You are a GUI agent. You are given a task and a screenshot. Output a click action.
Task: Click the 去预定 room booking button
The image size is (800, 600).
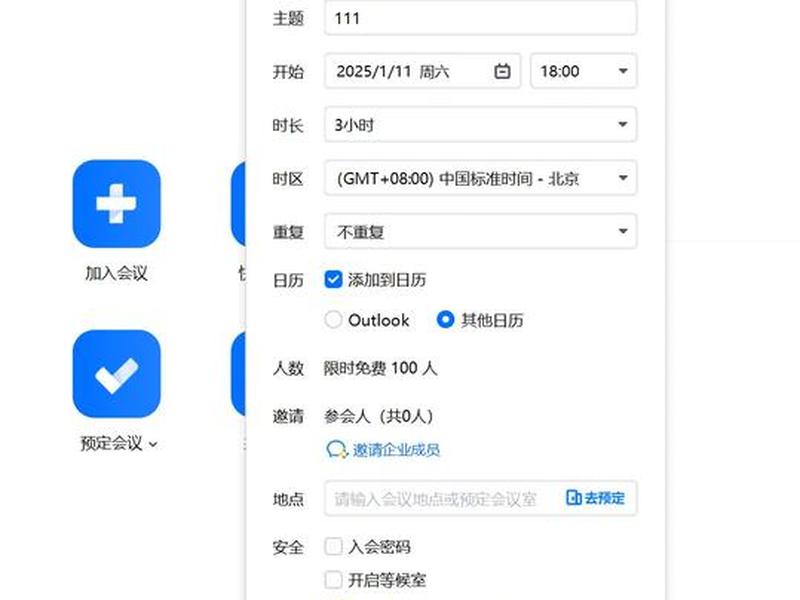[x=595, y=498]
